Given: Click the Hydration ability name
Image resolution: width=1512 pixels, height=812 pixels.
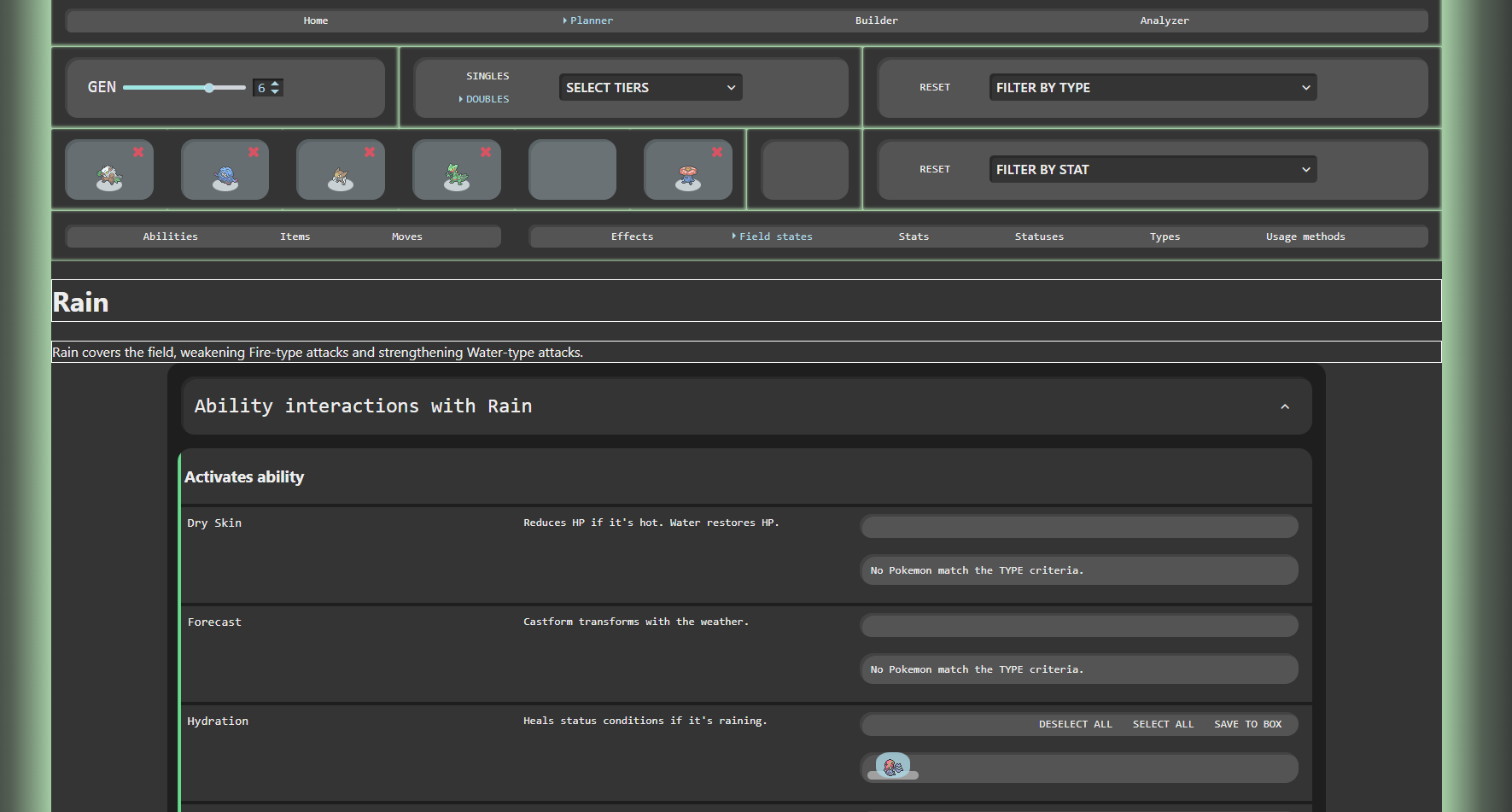Looking at the screenshot, I should 218,721.
